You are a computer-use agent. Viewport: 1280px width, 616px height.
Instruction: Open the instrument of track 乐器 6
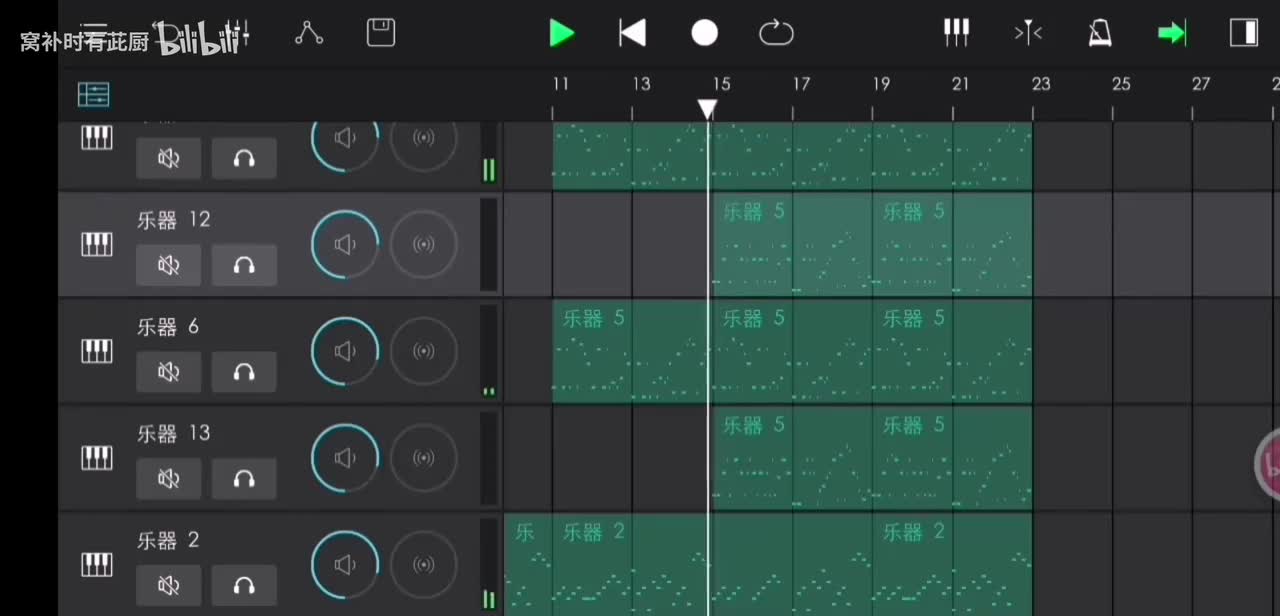(x=97, y=351)
